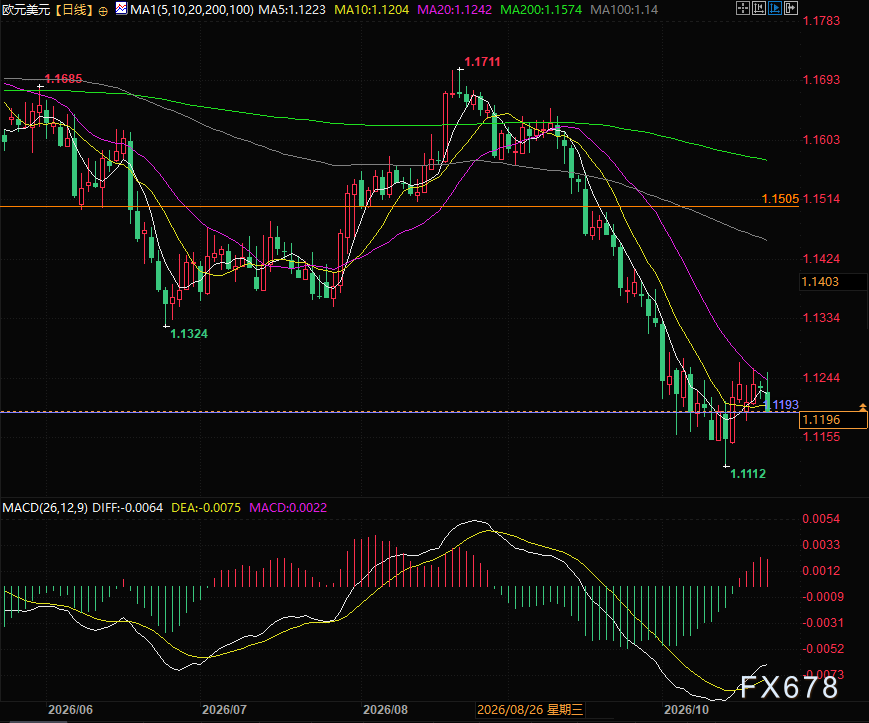This screenshot has height=723, width=869.
Task: Open the MA indicator settings icon
Action: pyautogui.click(x=121, y=8)
